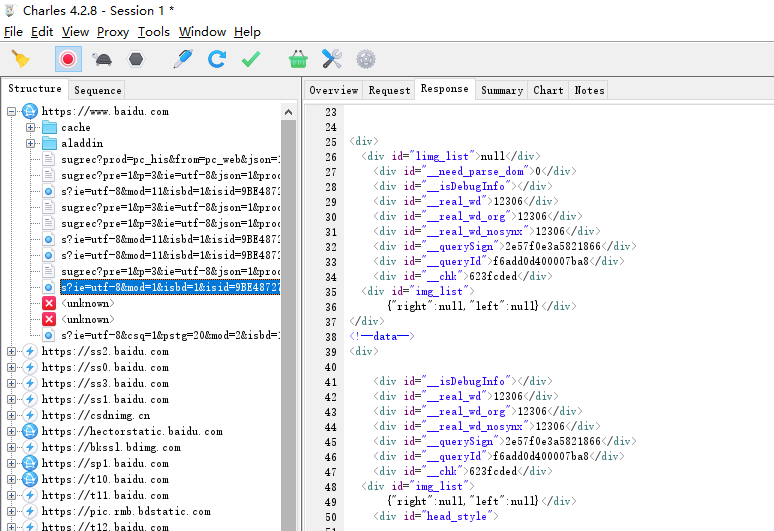Toggle the red Record button
The image size is (774, 531).
click(x=68, y=59)
